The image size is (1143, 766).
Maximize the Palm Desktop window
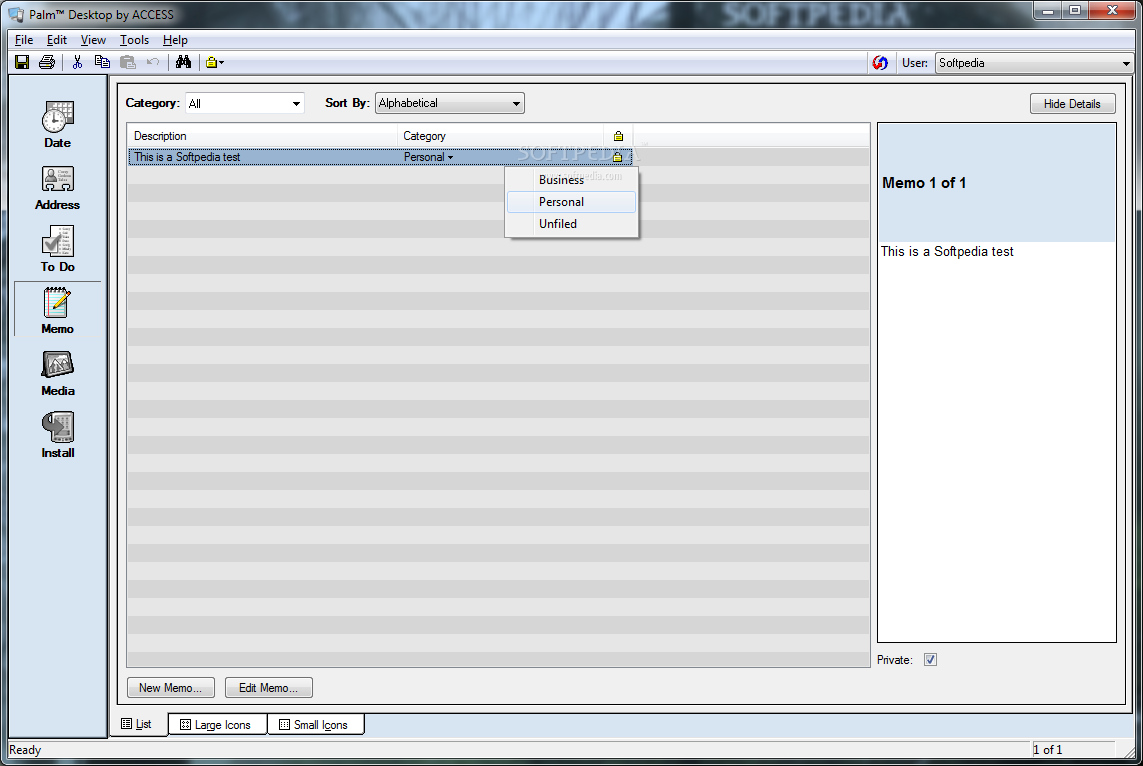pyautogui.click(x=1074, y=10)
